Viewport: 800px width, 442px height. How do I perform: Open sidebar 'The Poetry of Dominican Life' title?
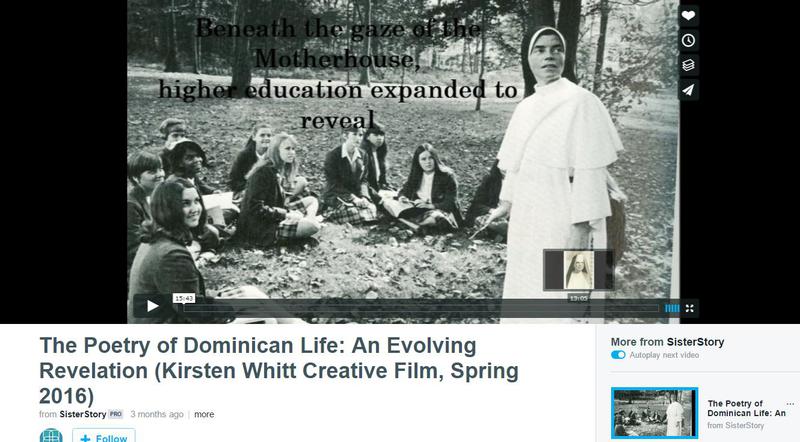coord(746,408)
